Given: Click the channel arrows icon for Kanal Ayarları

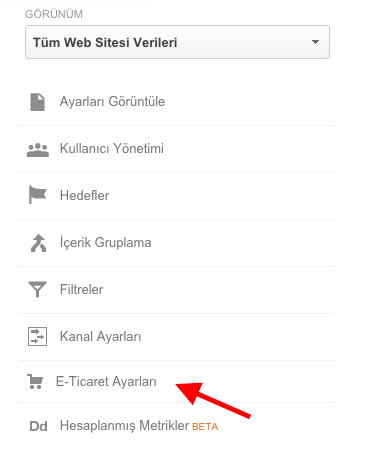Looking at the screenshot, I should (37, 336).
